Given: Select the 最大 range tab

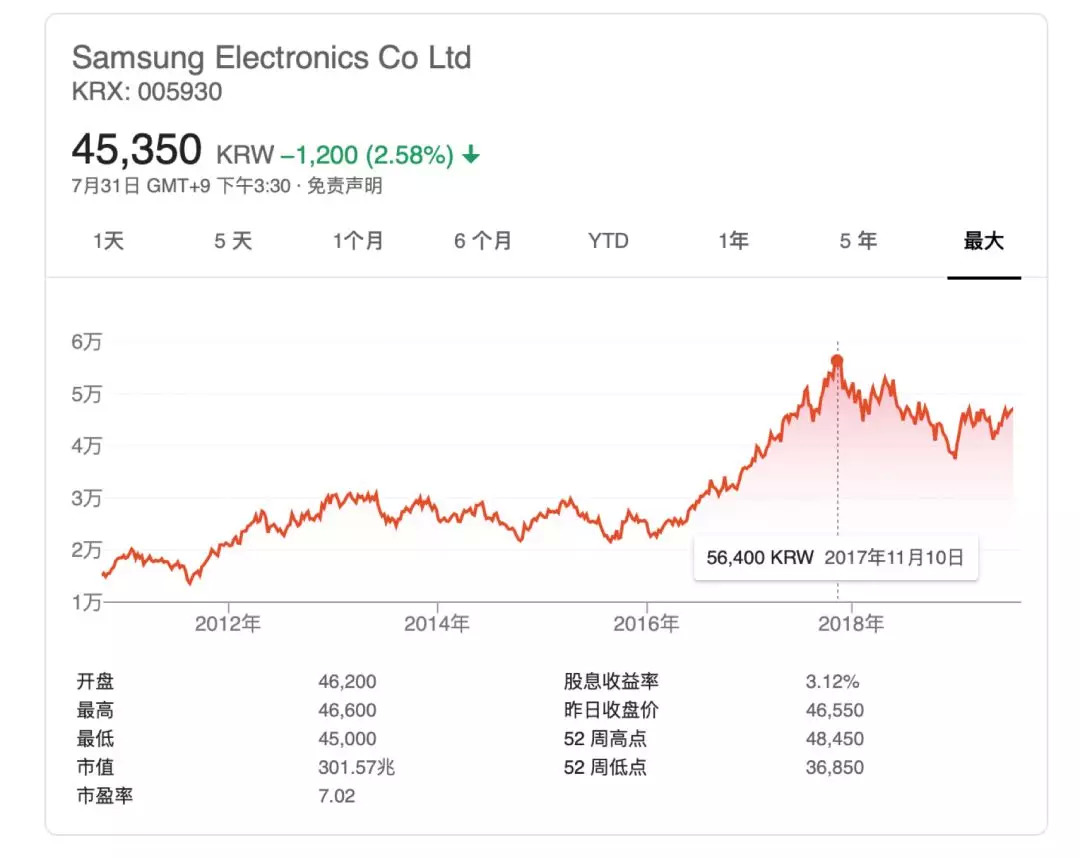Looking at the screenshot, I should click(983, 241).
